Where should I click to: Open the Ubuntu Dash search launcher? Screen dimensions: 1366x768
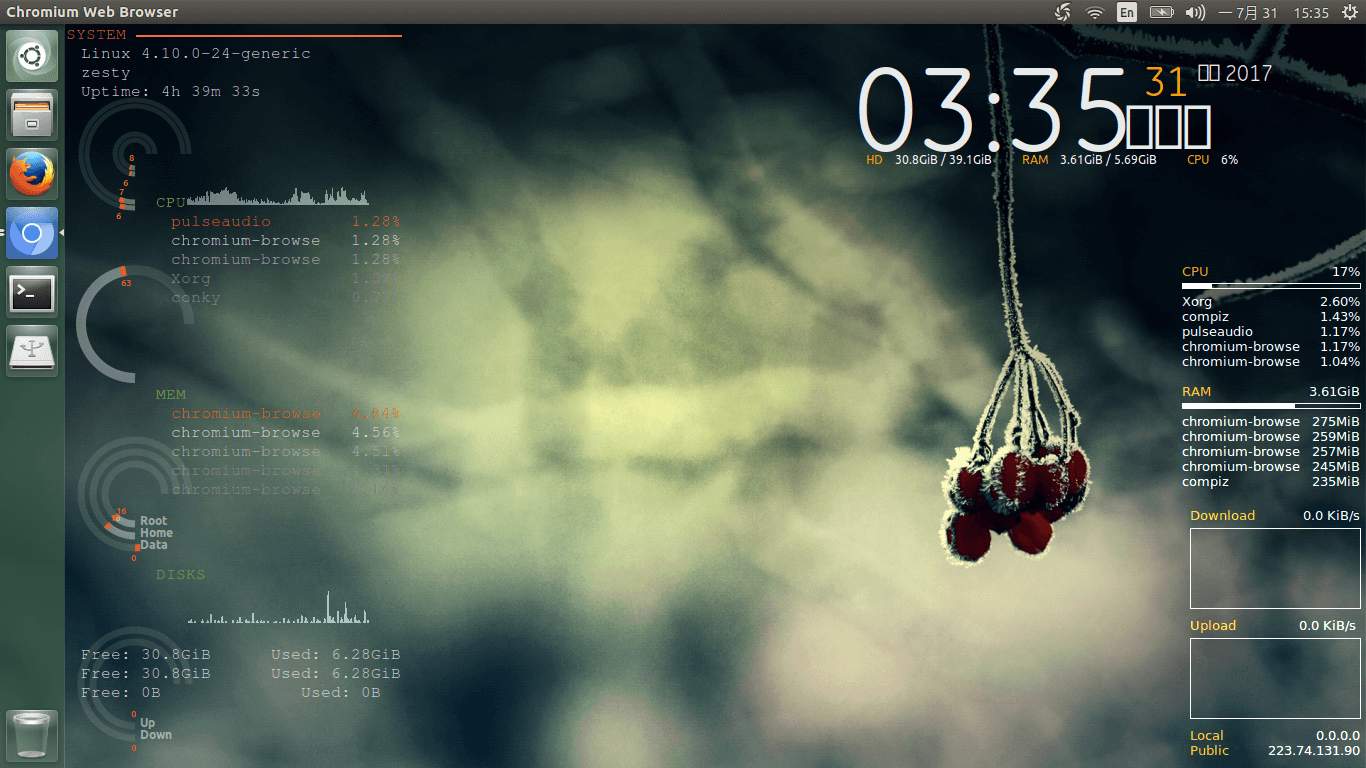click(32, 56)
